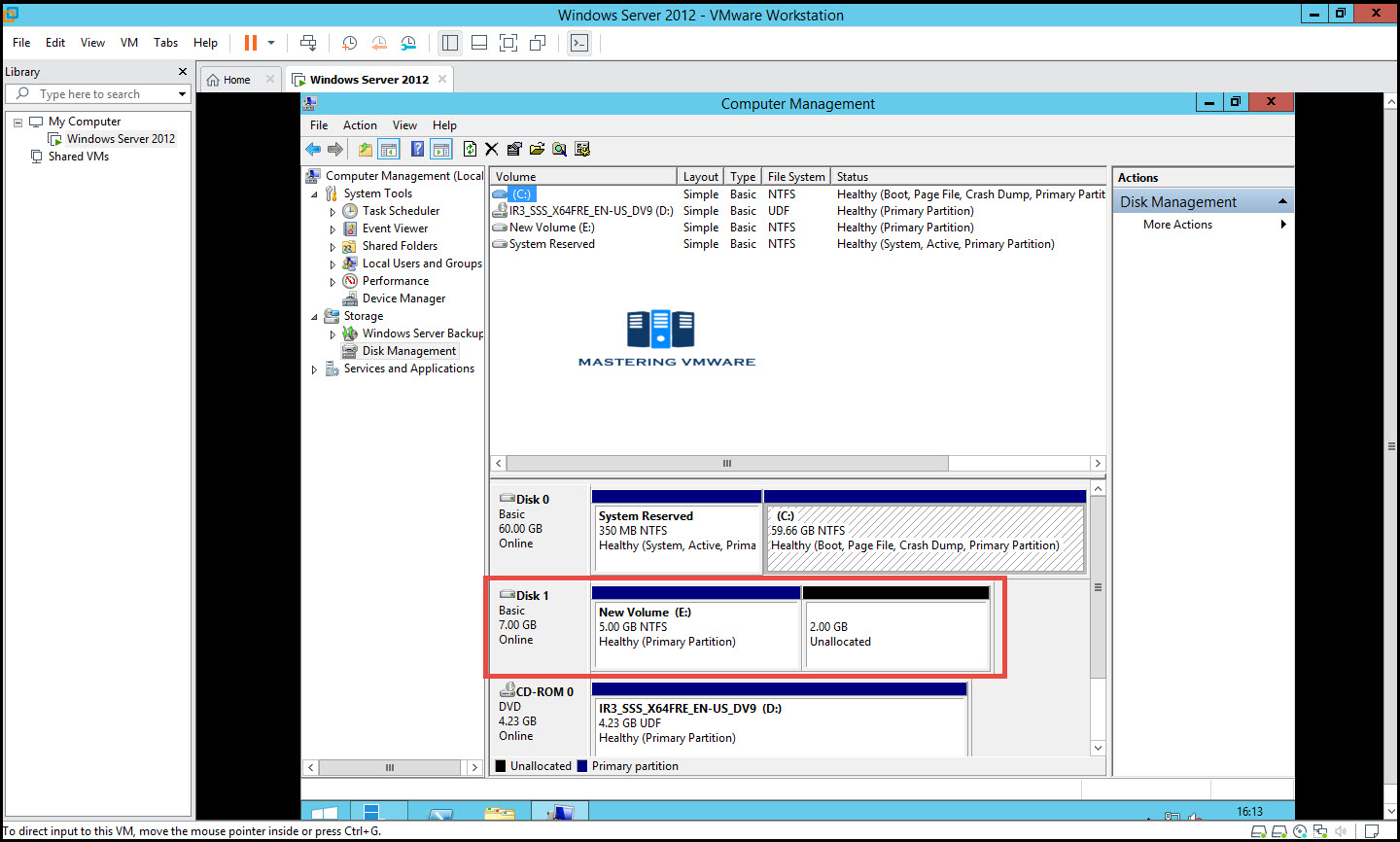Expand the Task Scheduler node
The width and height of the screenshot is (1400, 842).
332,212
